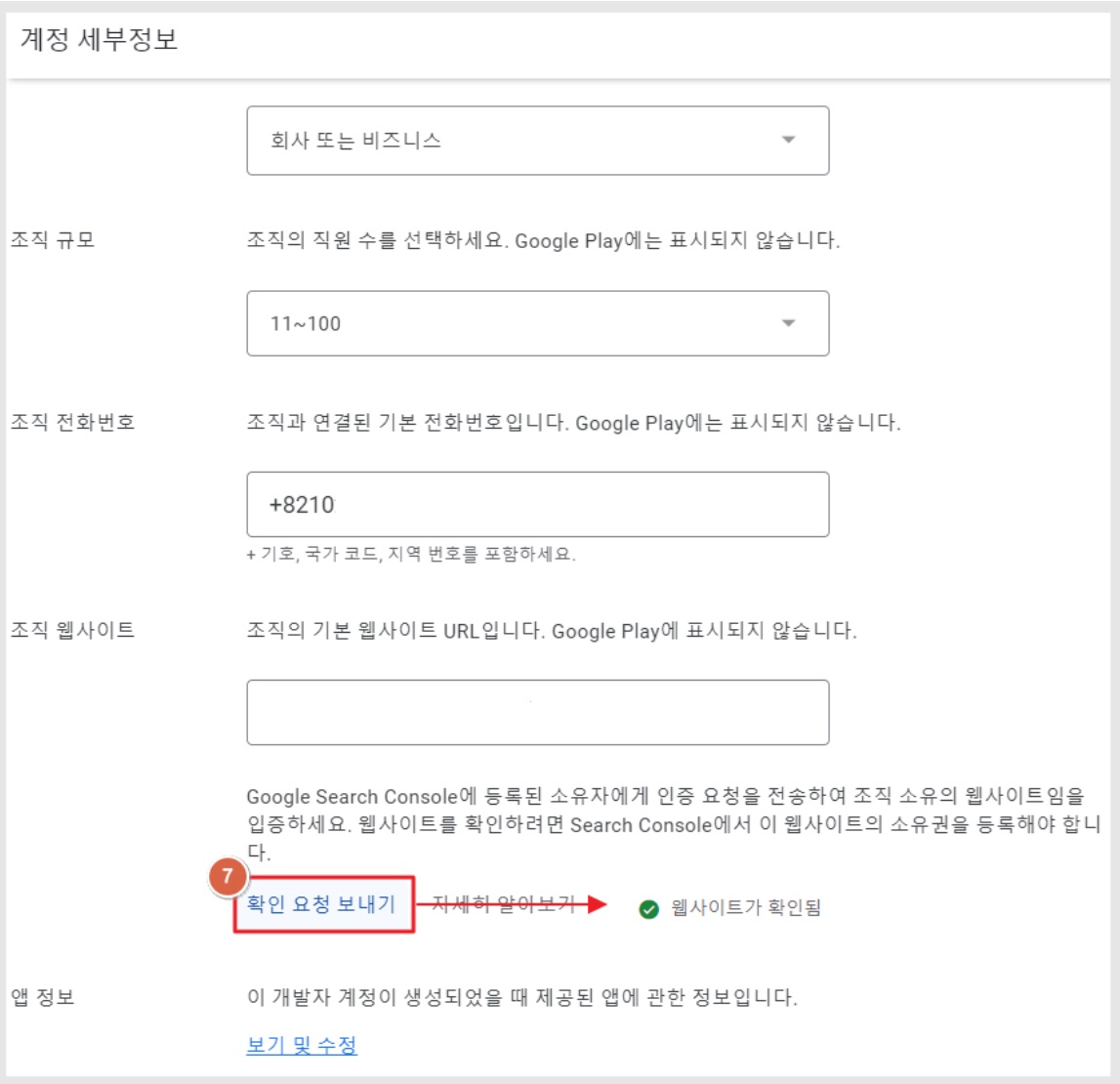Viewport: 1120px width, 1084px height.
Task: Click the 확인 요청 보내기 button
Action: tap(323, 904)
